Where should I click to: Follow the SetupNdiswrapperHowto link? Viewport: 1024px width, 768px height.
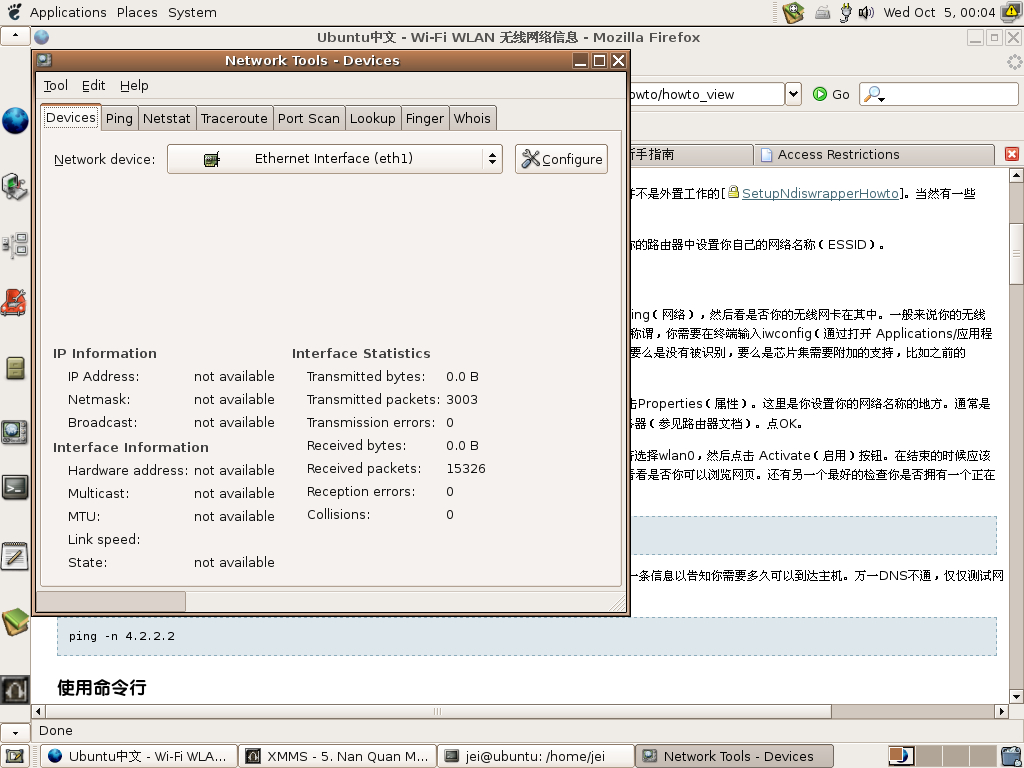click(x=820, y=193)
